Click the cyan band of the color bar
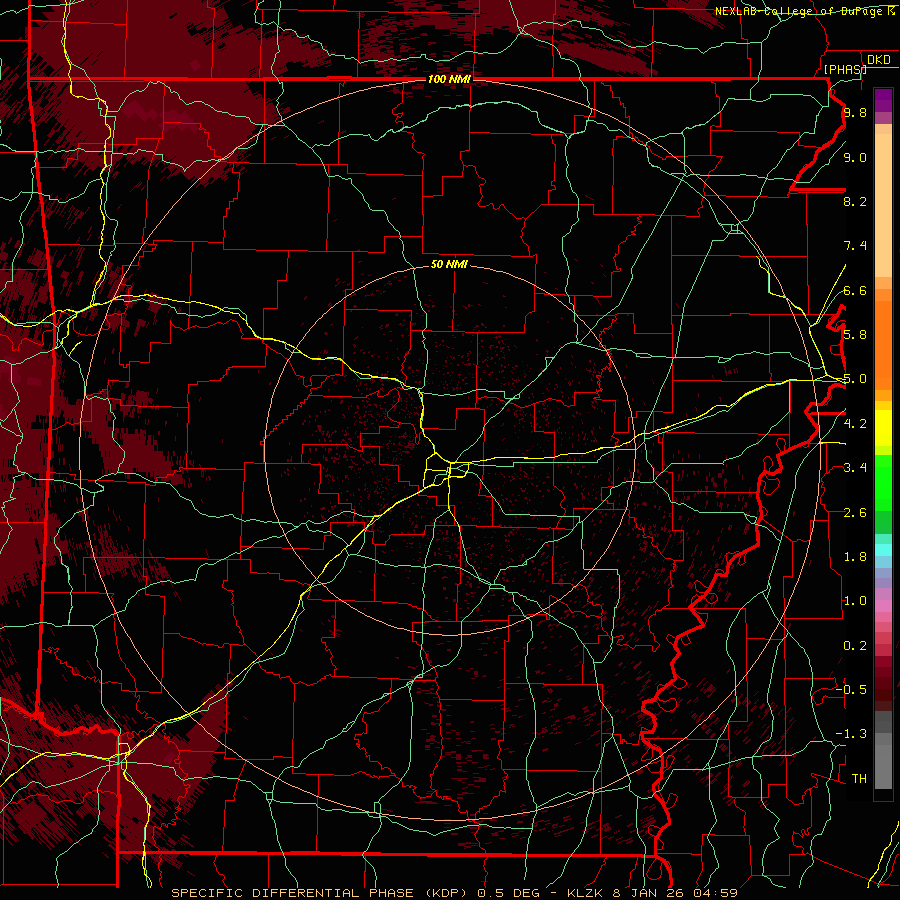Screen dimensions: 900x900 click(883, 549)
